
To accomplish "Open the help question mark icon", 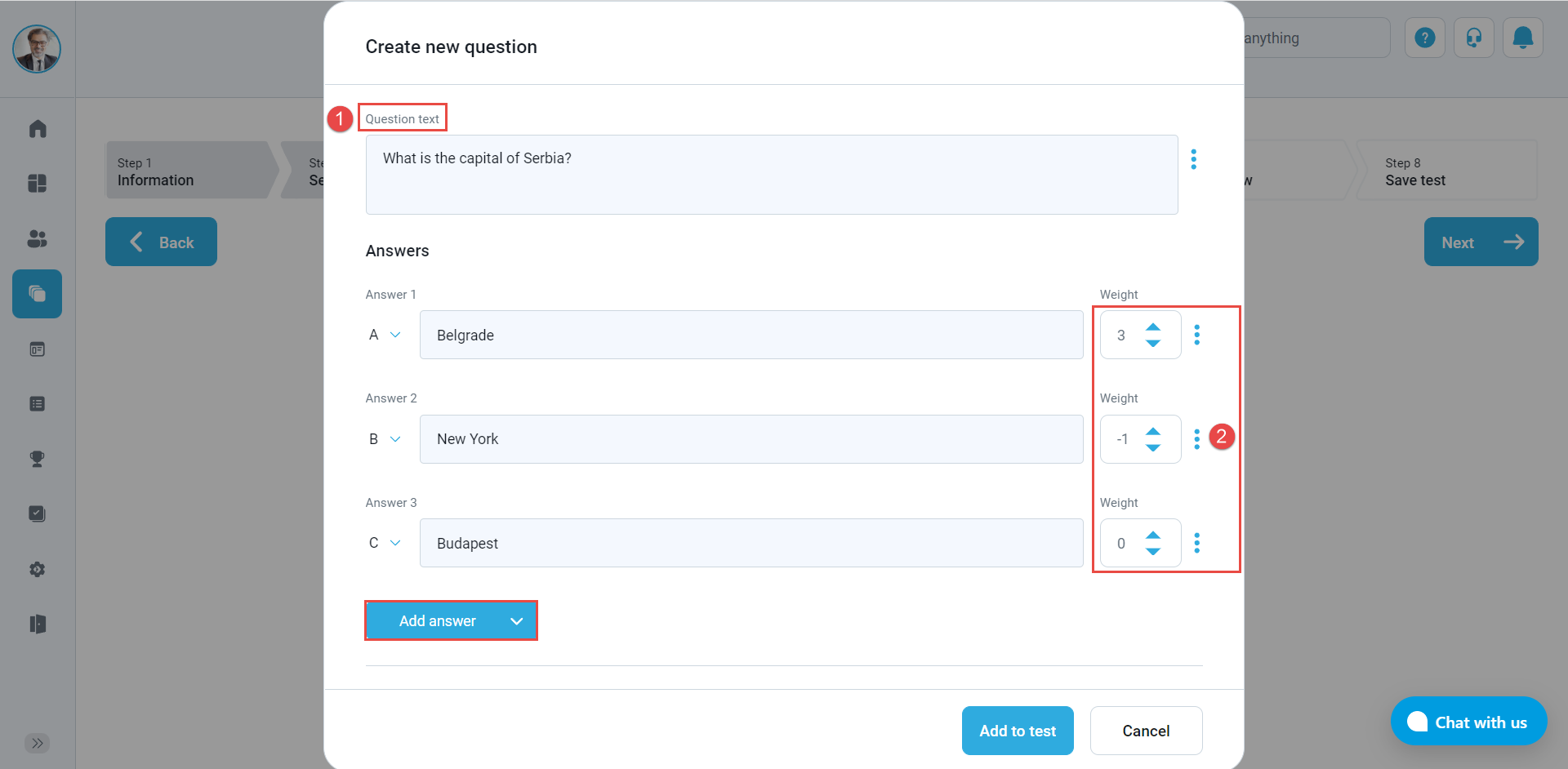I will pos(1424,38).
